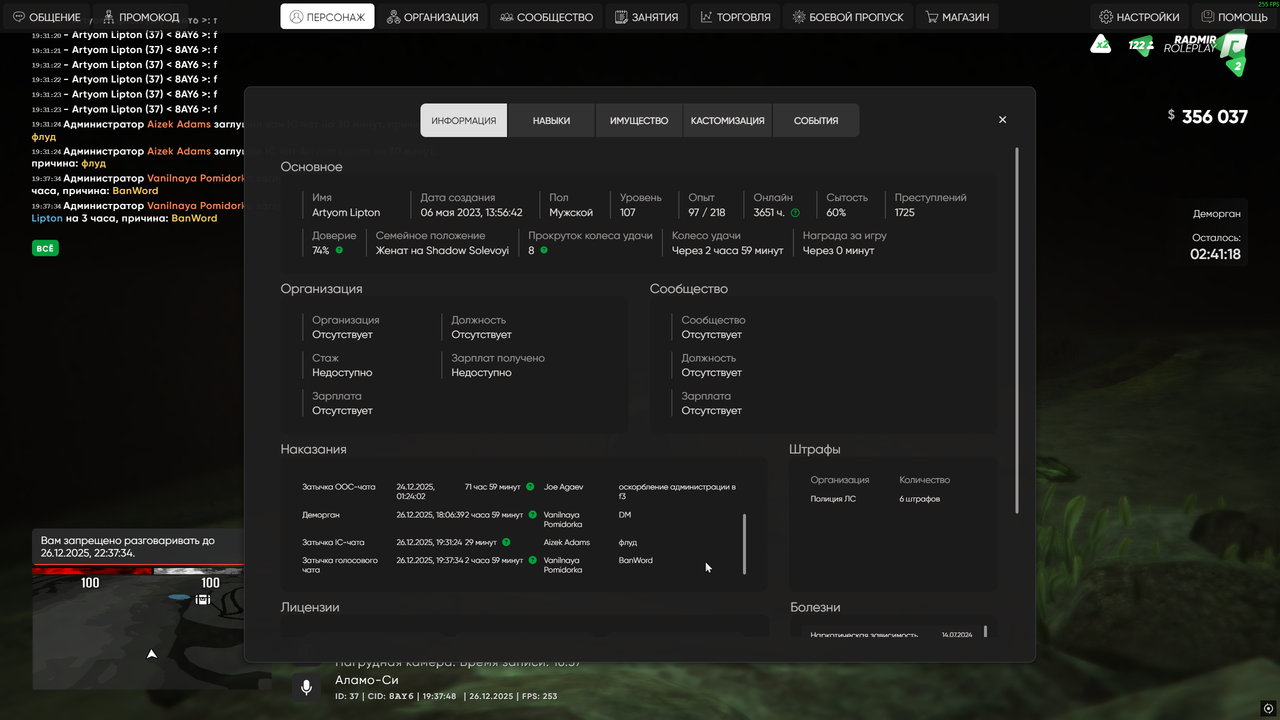Screen dimensions: 1280x720
Task: Click the small round icon in the bottom-right corner
Action: [1268, 708]
